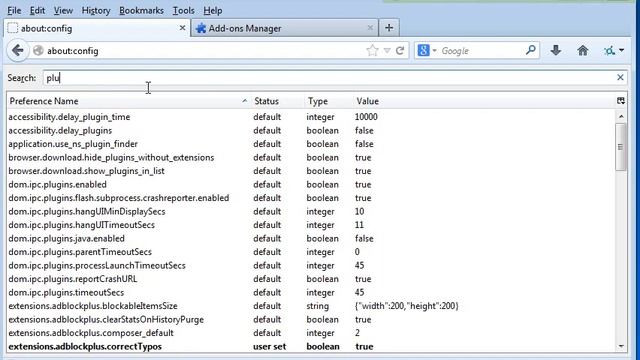This screenshot has height=360, width=640.
Task: Open the History menu
Action: 96,11
